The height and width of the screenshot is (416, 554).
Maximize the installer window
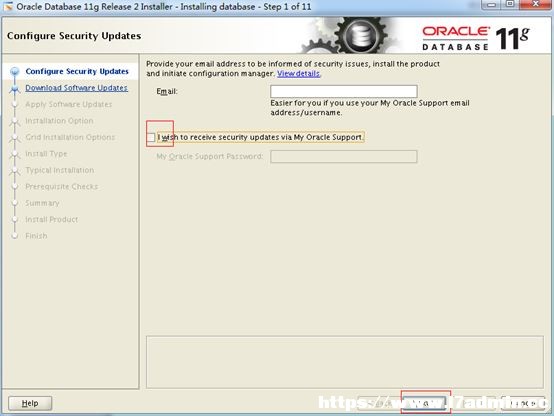[510, 5]
